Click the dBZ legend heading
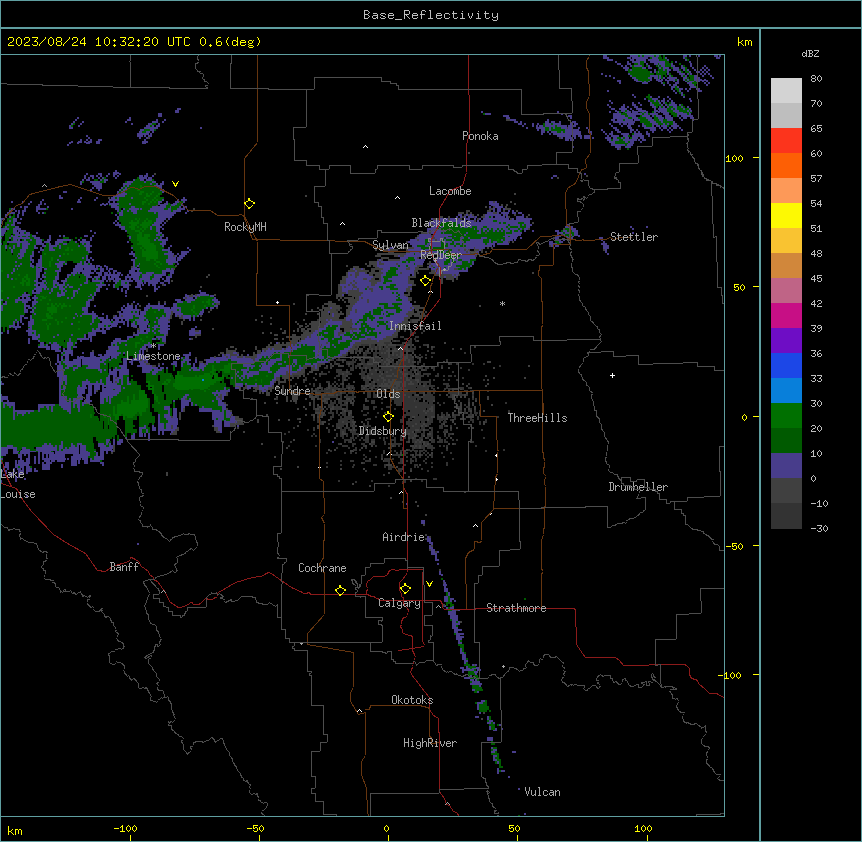 click(810, 53)
